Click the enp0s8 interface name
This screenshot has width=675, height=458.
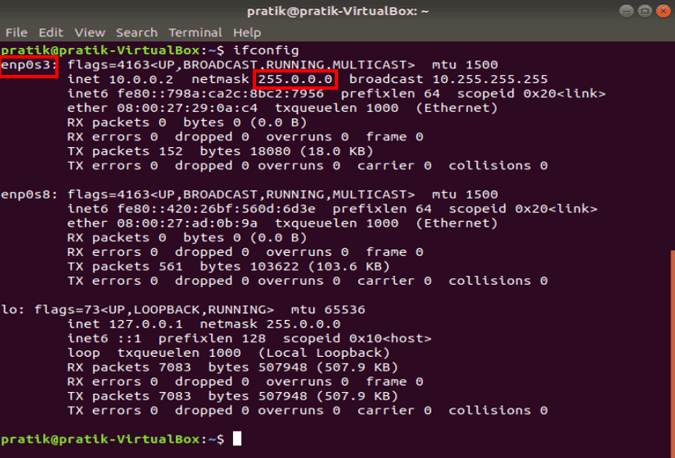pyautogui.click(x=29, y=195)
